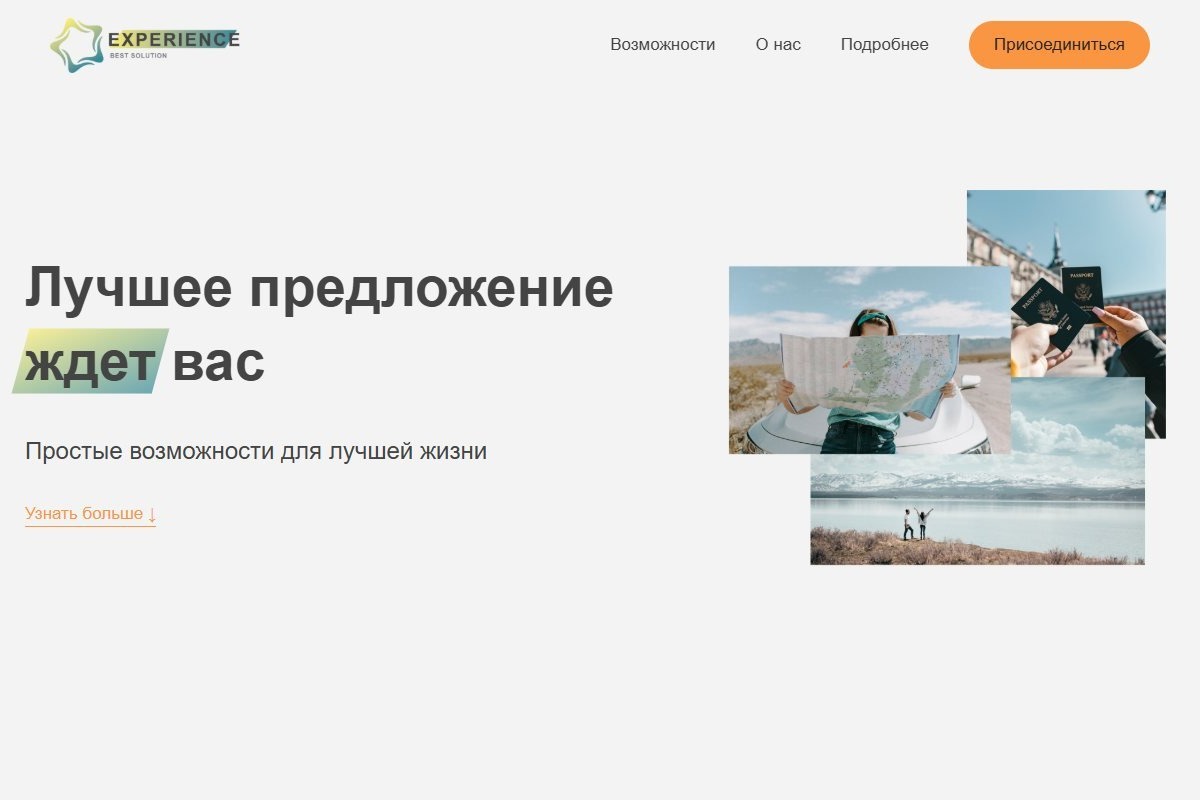Screen dimensions: 1200x800
Task: Open the Возможности menu item
Action: [x=663, y=45]
